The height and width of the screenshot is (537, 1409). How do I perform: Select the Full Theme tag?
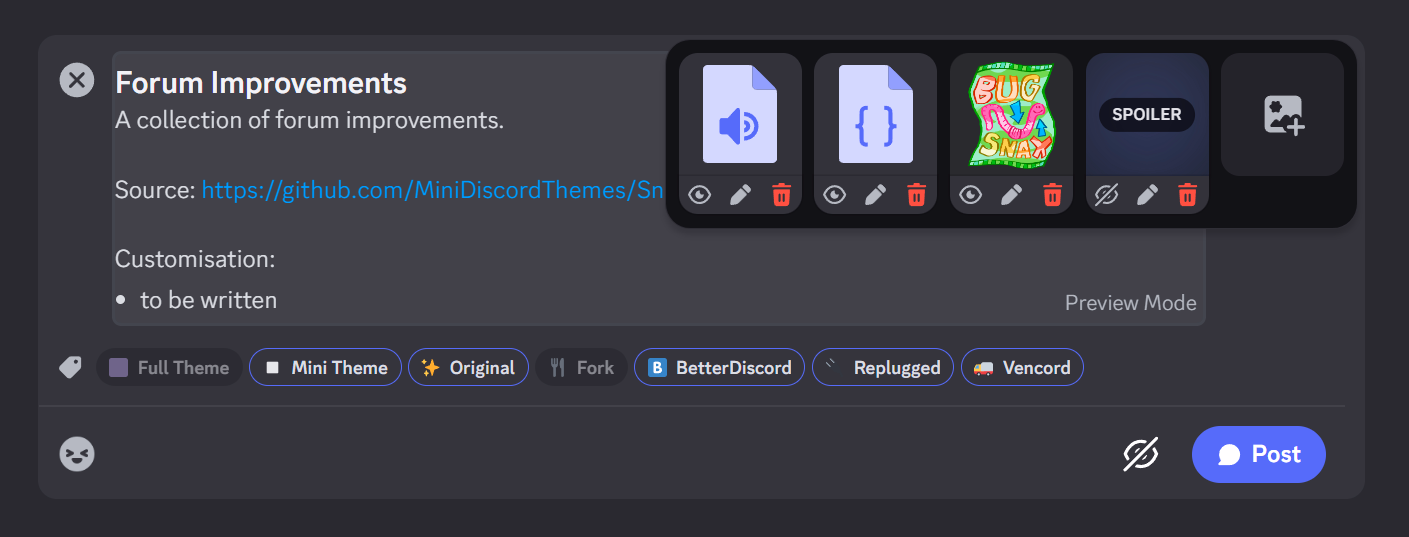click(169, 368)
